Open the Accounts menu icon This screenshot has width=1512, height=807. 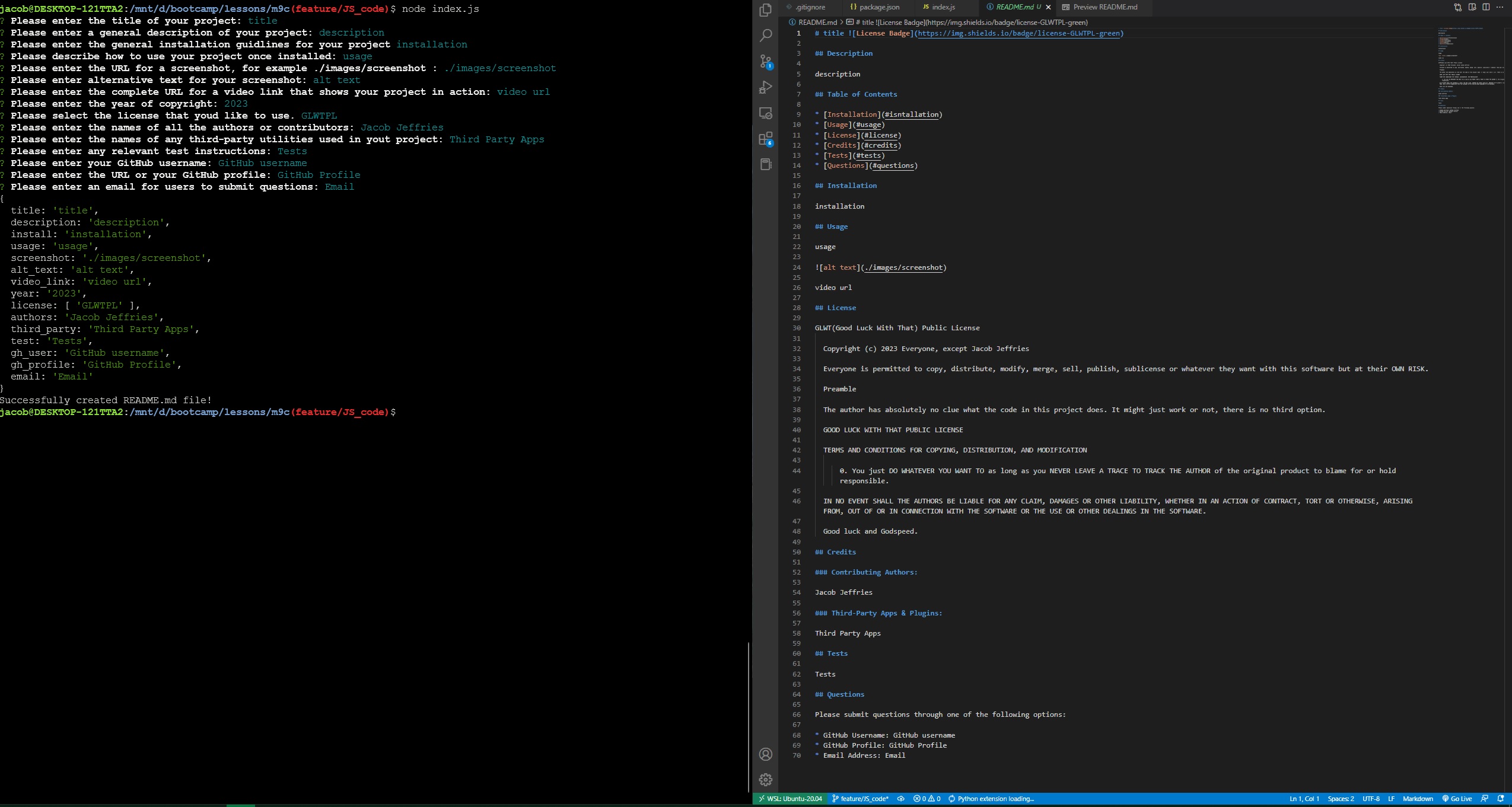[x=766, y=754]
